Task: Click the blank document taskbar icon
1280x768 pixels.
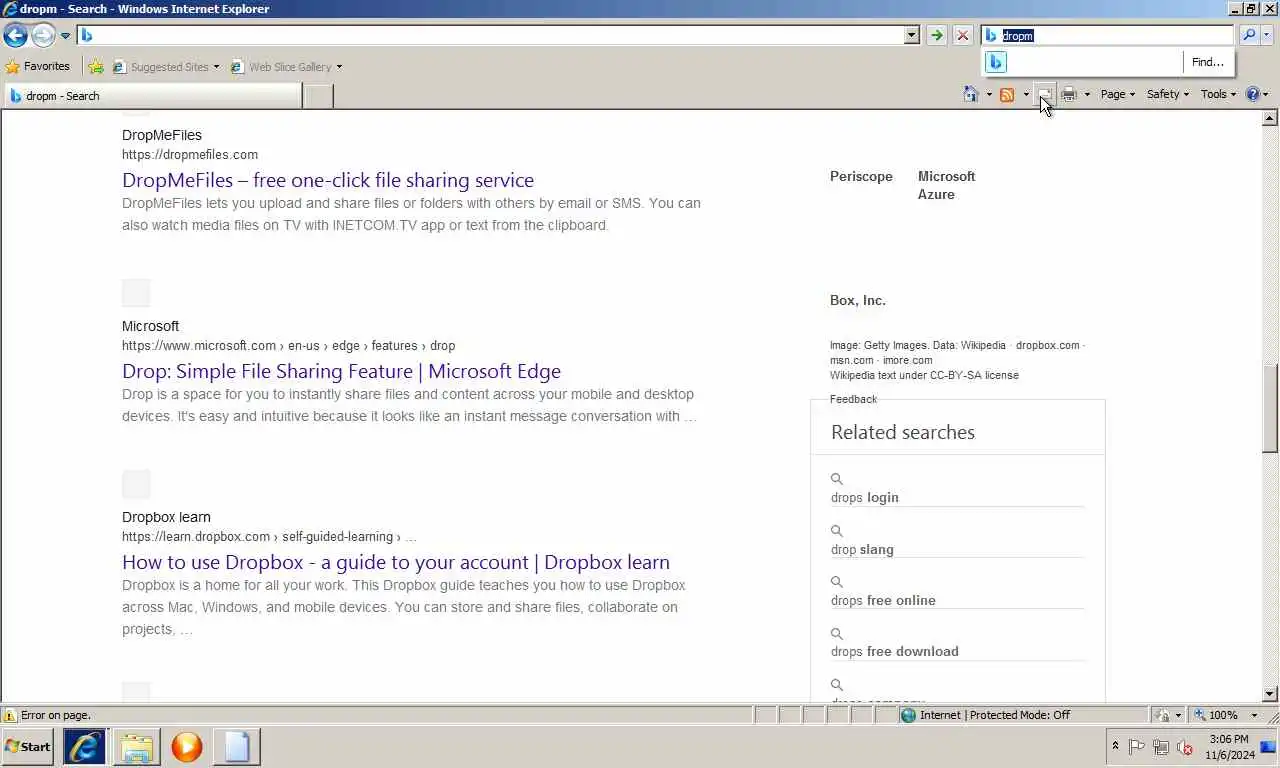Action: [237, 747]
